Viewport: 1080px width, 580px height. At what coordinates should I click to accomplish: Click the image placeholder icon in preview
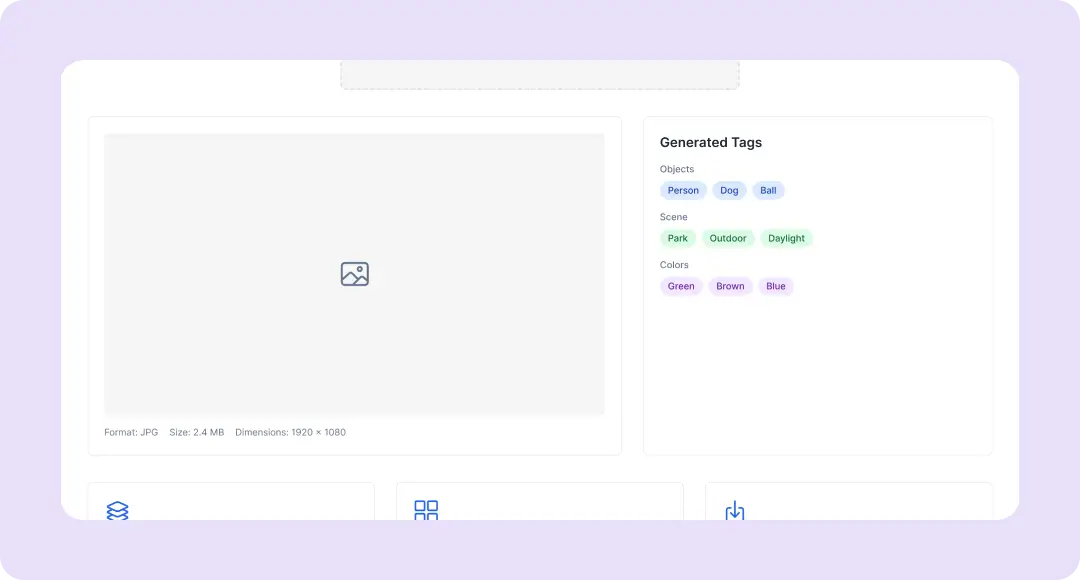pyautogui.click(x=354, y=274)
